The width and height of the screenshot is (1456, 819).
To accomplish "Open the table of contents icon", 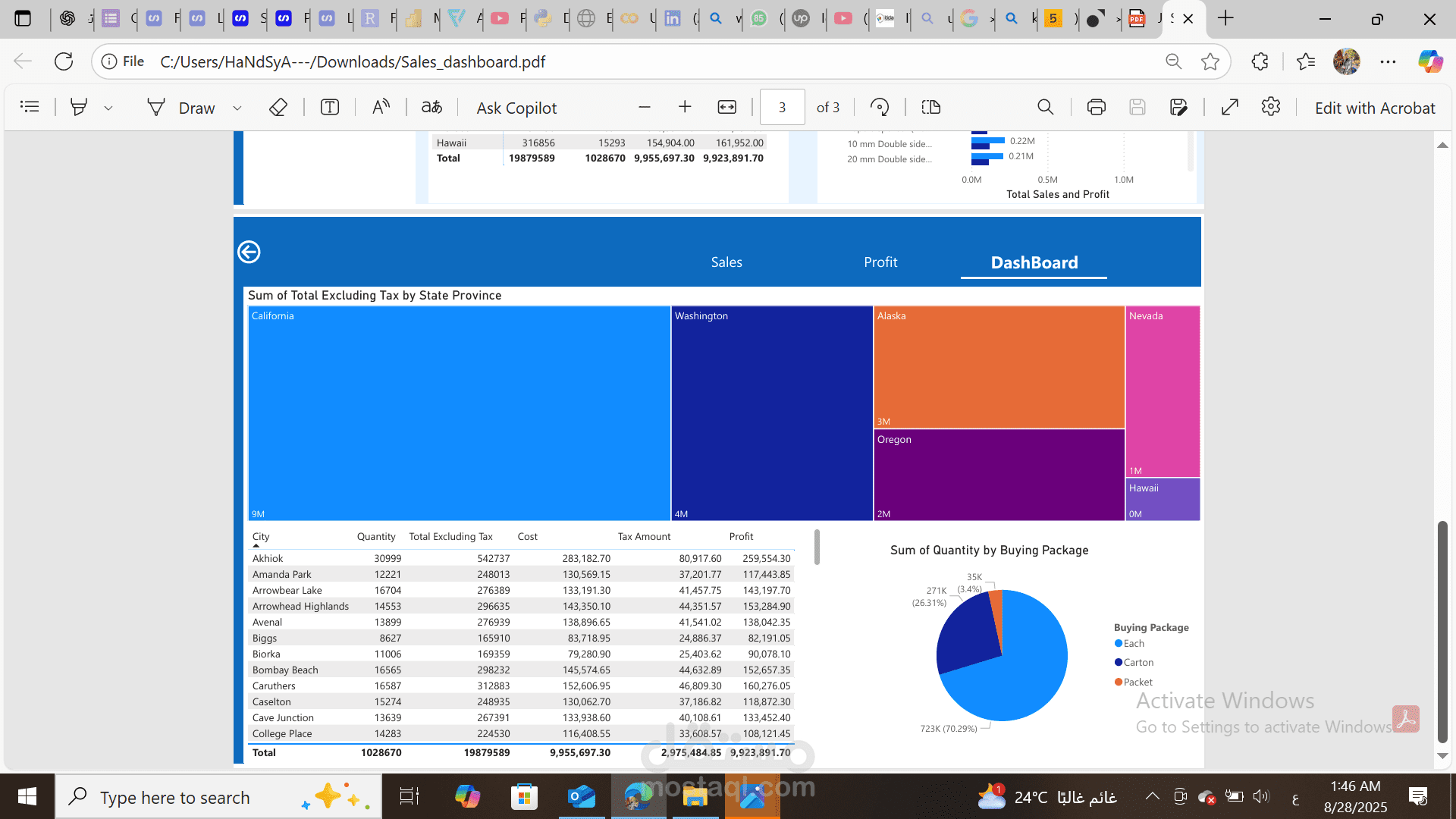I will coord(30,108).
